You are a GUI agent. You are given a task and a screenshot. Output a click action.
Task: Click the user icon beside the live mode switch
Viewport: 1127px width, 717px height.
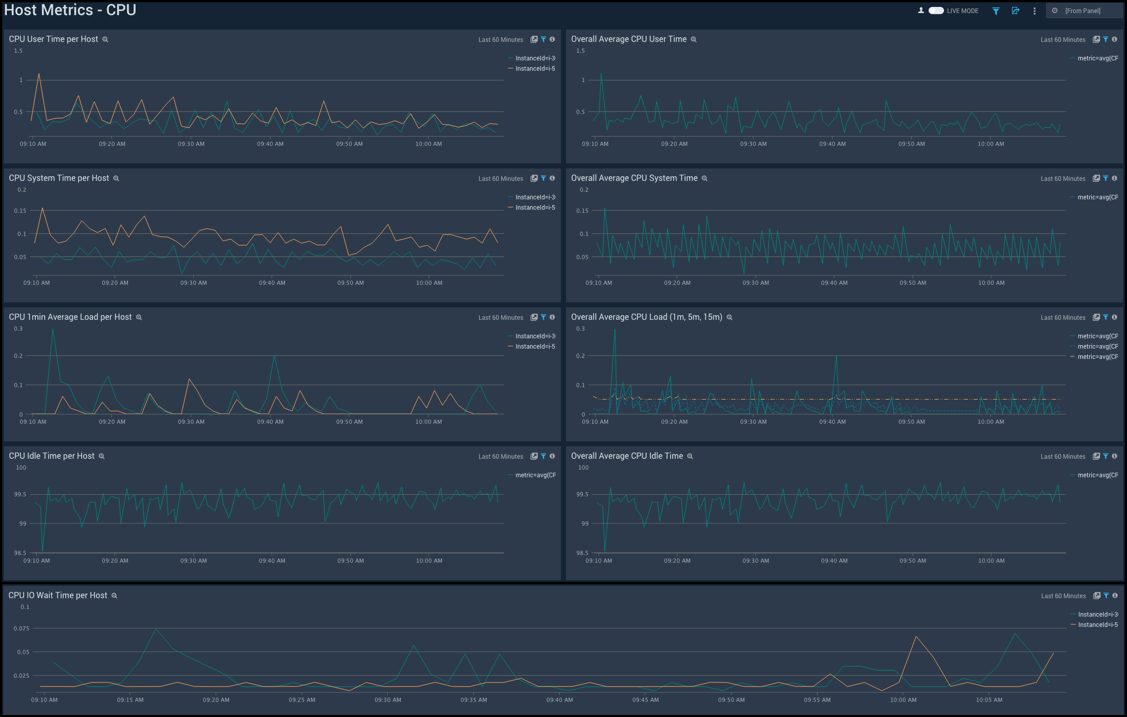point(922,10)
